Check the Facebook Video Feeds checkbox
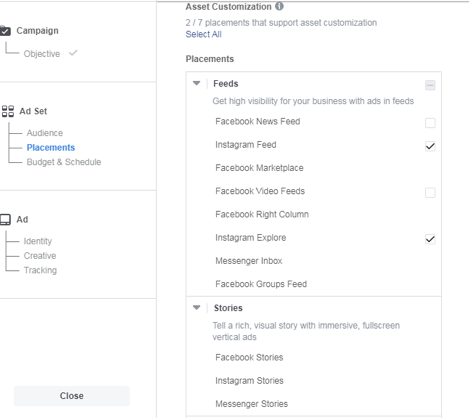The image size is (469, 418). click(x=430, y=192)
